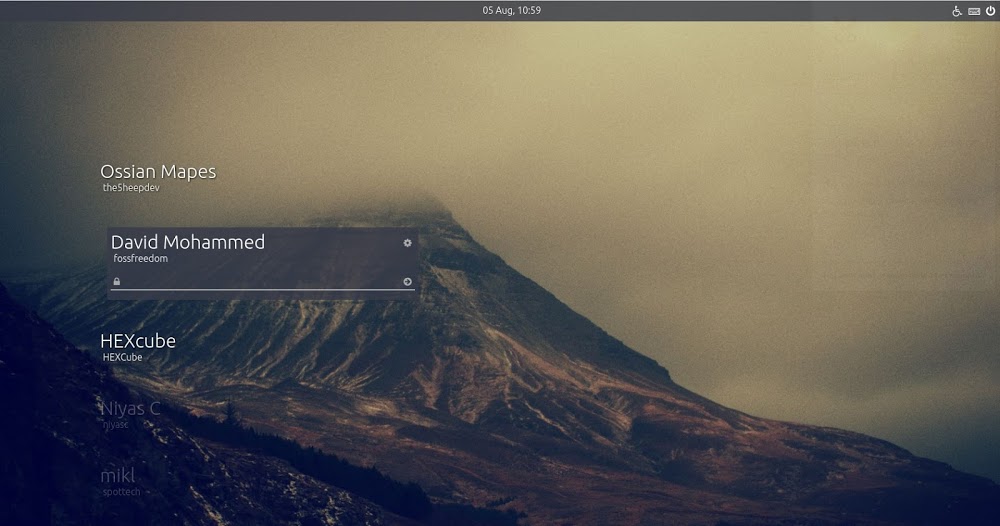Click the fossfreedom username label
The width and height of the screenshot is (1000, 526).
pos(141,259)
